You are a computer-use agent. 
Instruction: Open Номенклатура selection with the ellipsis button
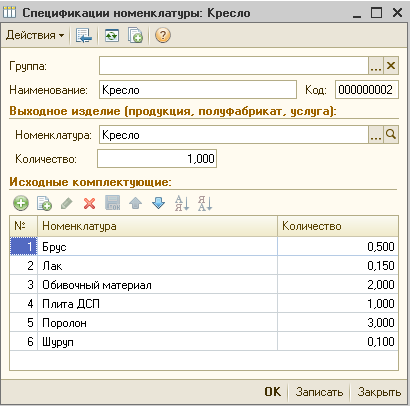pyautogui.click(x=376, y=135)
